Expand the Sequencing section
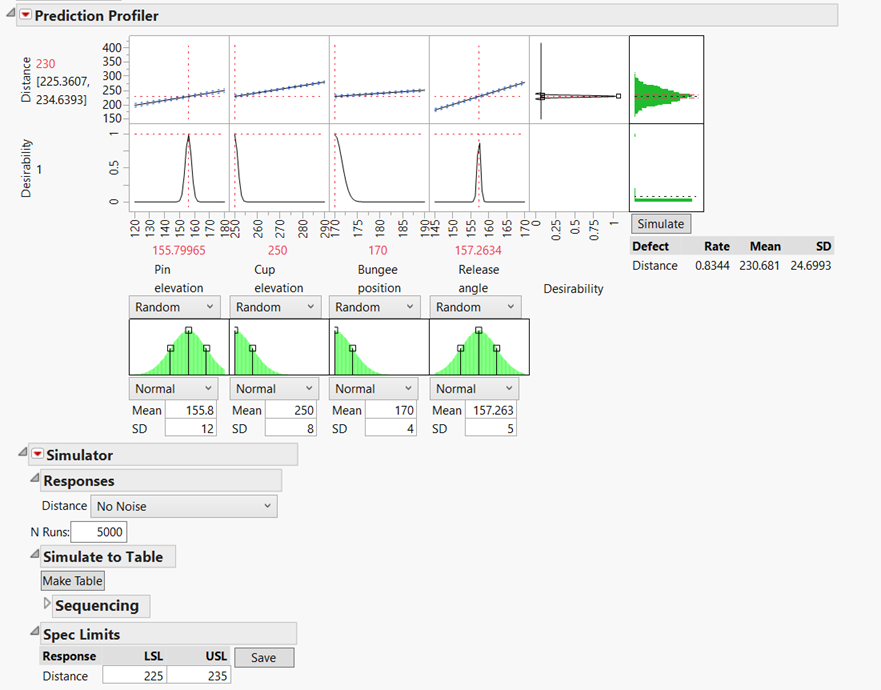Viewport: 881px width, 690px height. (47, 603)
